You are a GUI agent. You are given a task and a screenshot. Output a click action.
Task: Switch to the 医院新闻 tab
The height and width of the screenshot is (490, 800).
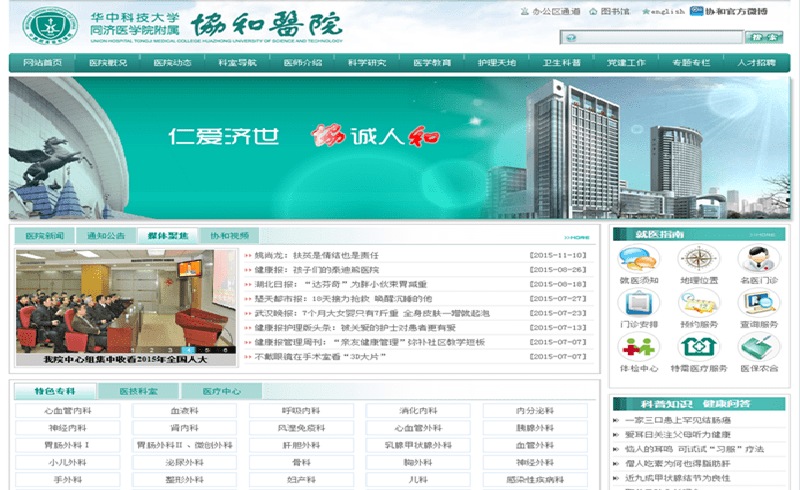pos(44,236)
